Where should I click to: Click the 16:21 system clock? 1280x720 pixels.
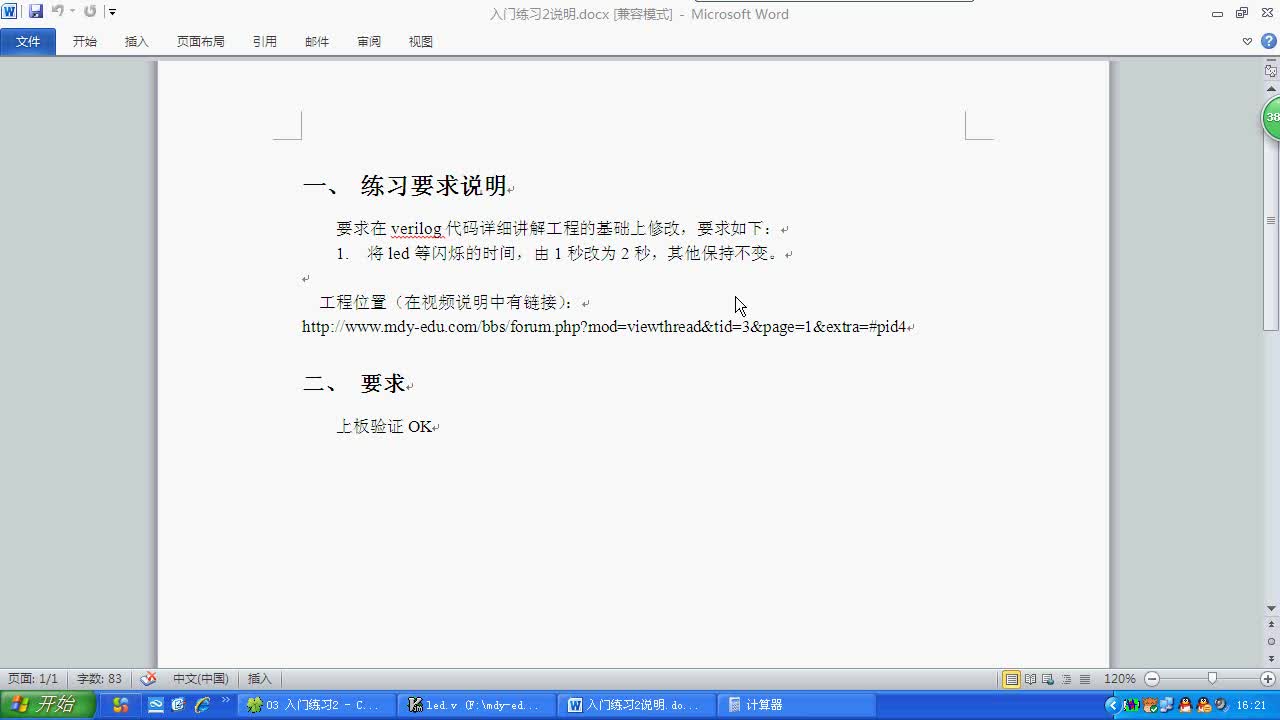(1251, 705)
